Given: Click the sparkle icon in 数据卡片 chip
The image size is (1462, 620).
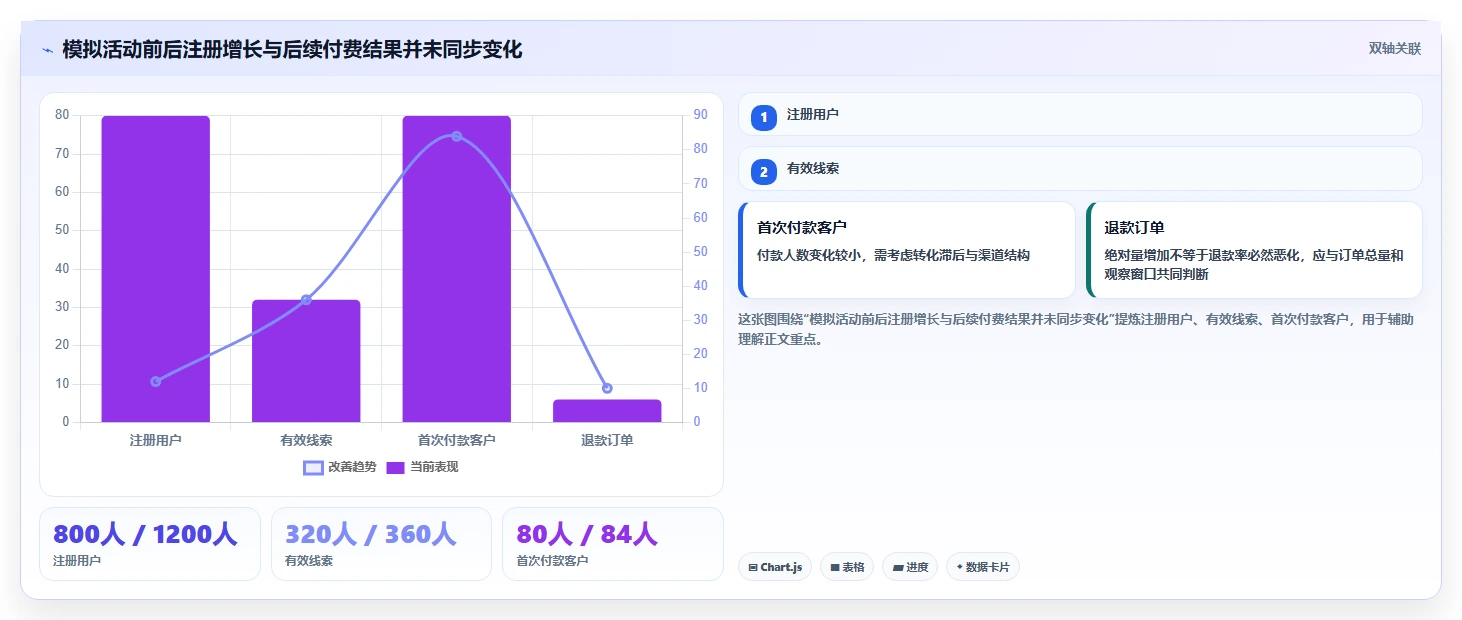Looking at the screenshot, I should [960, 567].
